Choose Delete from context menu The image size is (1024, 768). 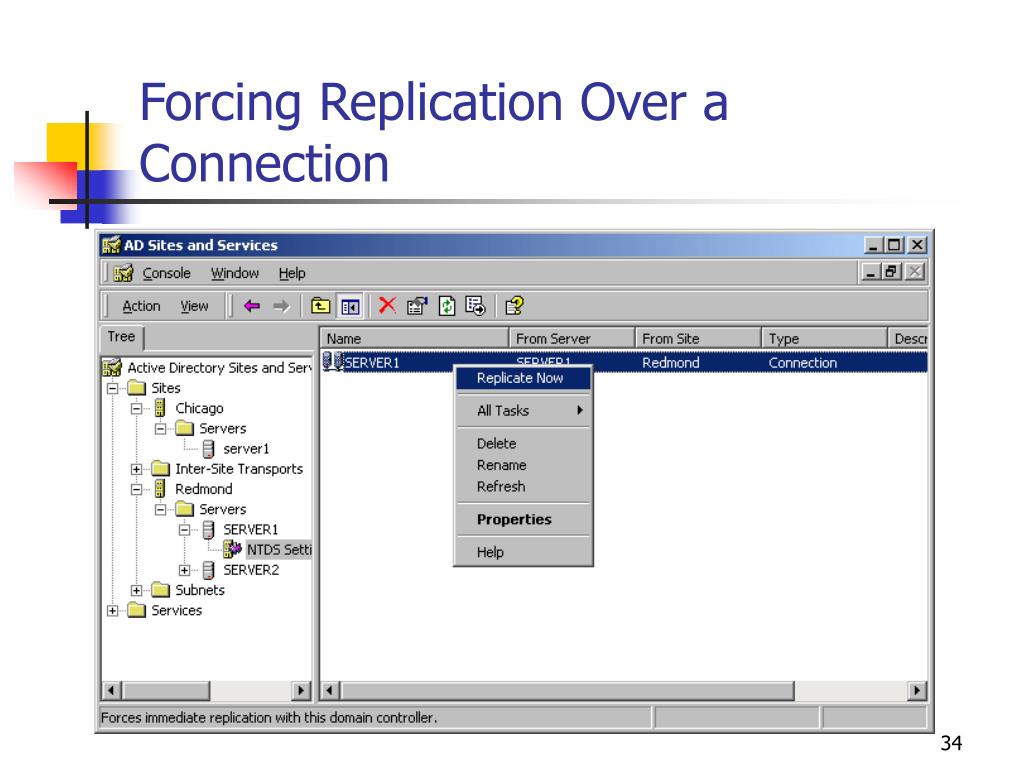tap(523, 443)
